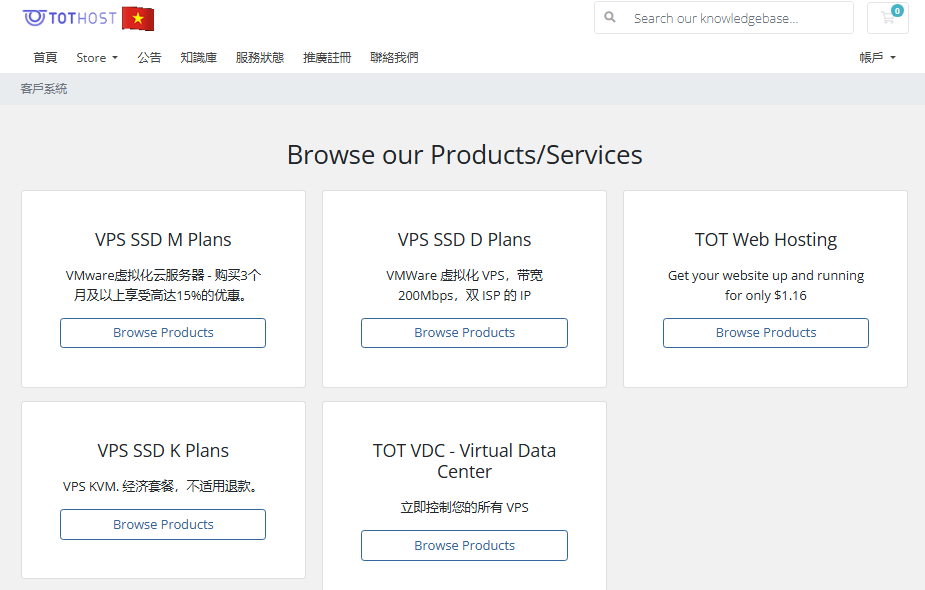This screenshot has height=590, width=925.
Task: Open the shopping cart
Action: point(887,18)
